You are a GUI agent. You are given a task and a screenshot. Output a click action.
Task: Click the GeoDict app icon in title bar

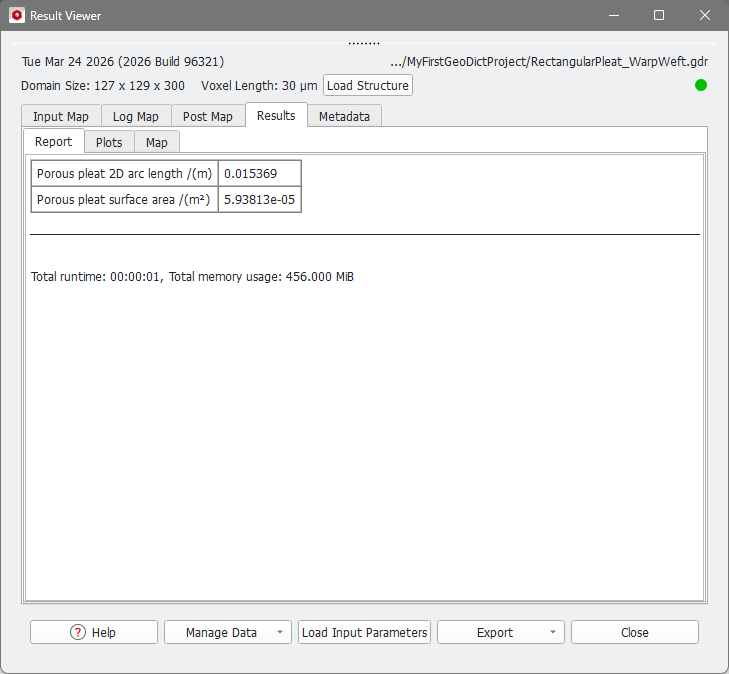pos(16,16)
